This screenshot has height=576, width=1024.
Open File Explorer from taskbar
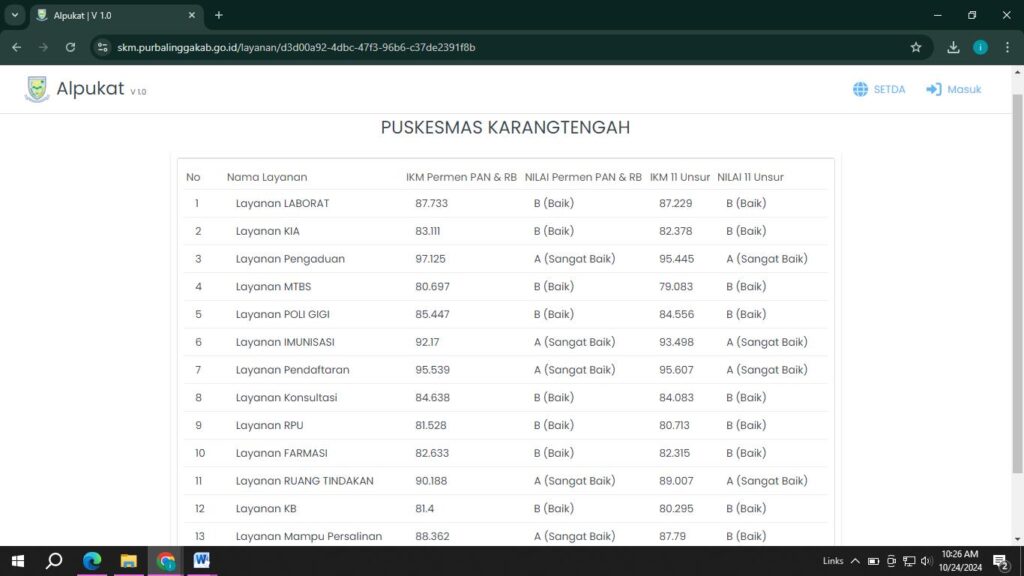[129, 561]
